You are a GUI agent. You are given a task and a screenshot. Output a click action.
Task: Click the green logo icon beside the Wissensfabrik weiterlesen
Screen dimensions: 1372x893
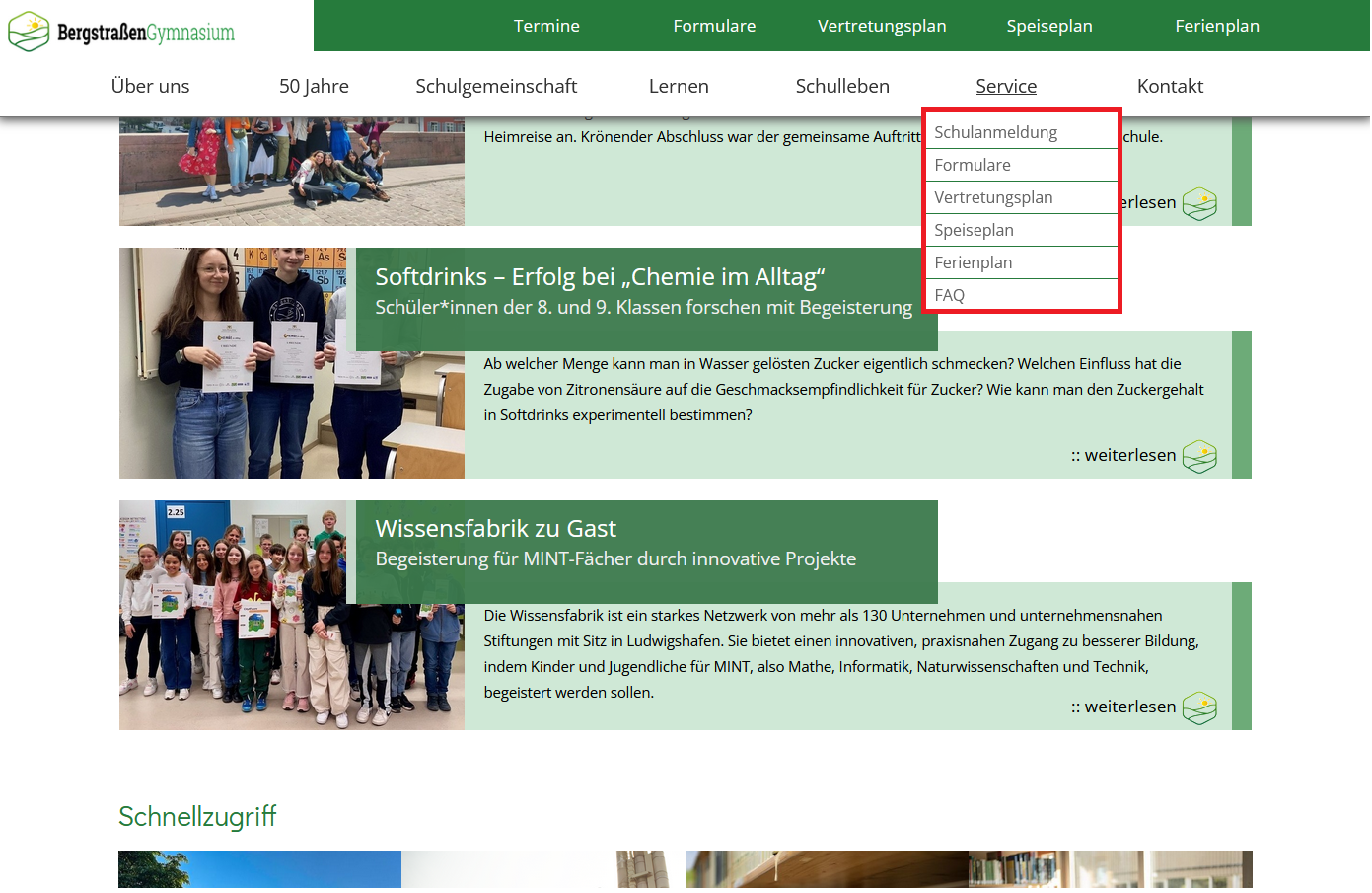tap(1198, 707)
